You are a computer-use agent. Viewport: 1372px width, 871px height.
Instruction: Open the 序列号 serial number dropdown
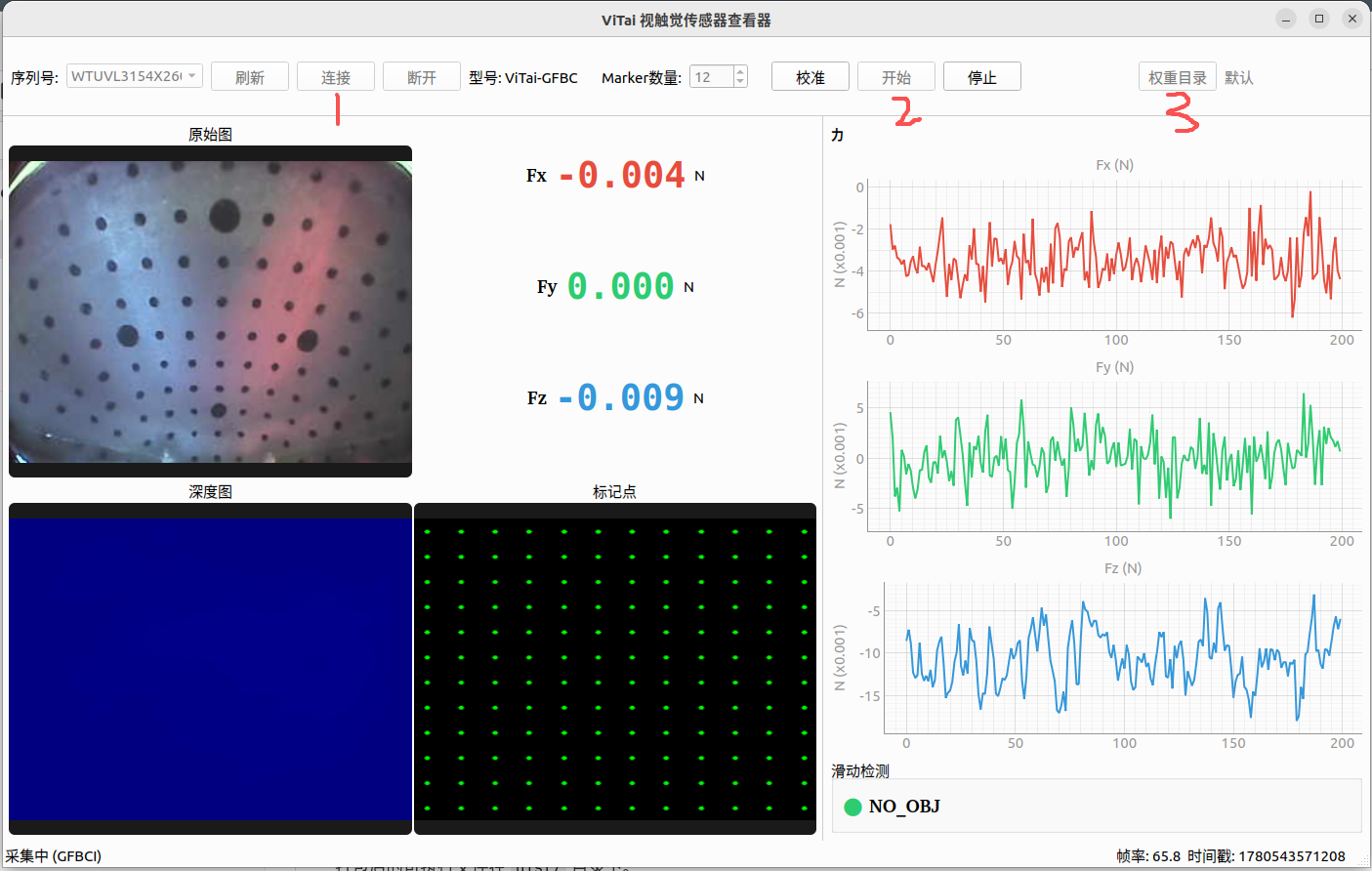coord(135,76)
